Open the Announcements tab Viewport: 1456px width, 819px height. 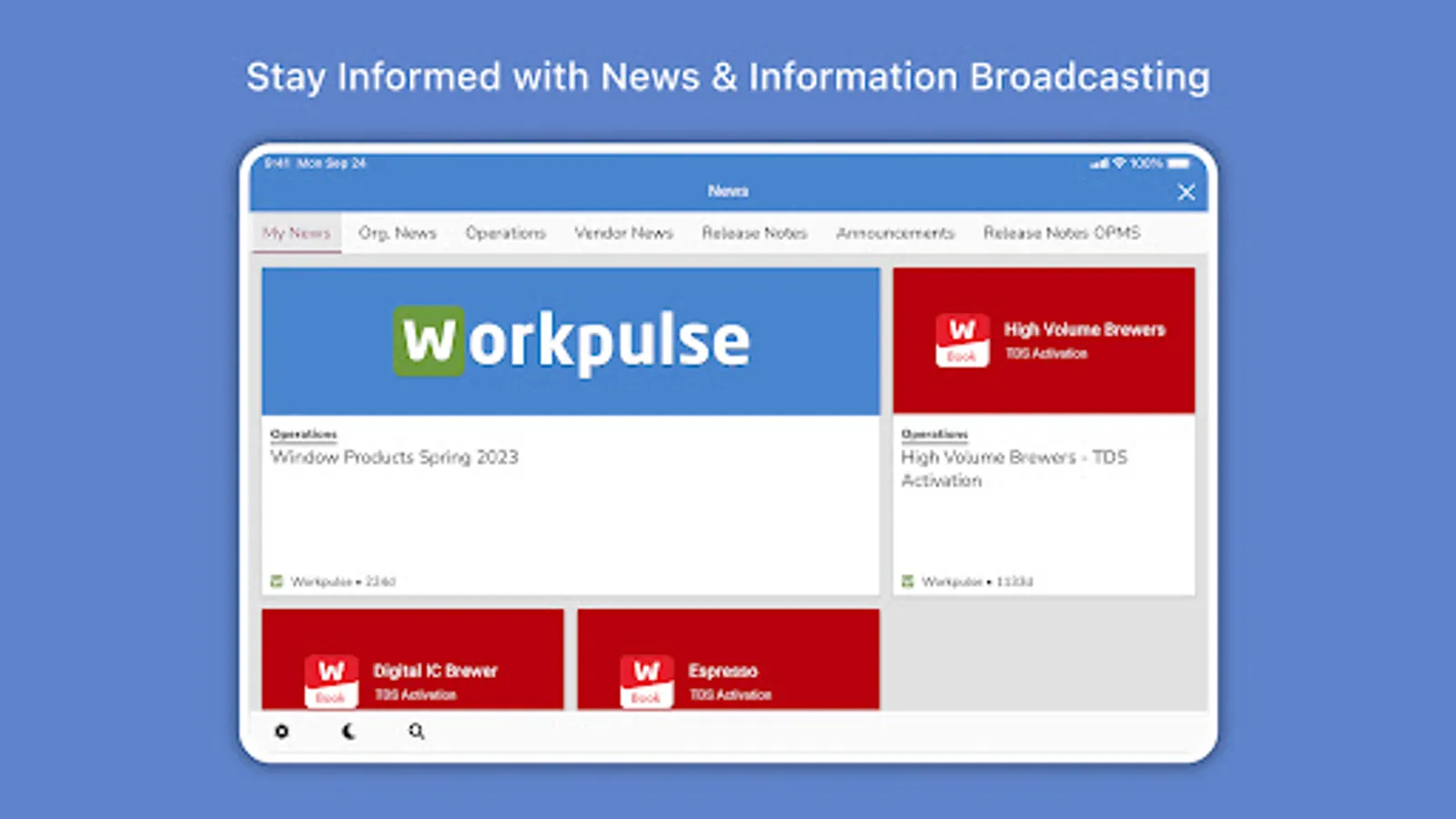895,233
